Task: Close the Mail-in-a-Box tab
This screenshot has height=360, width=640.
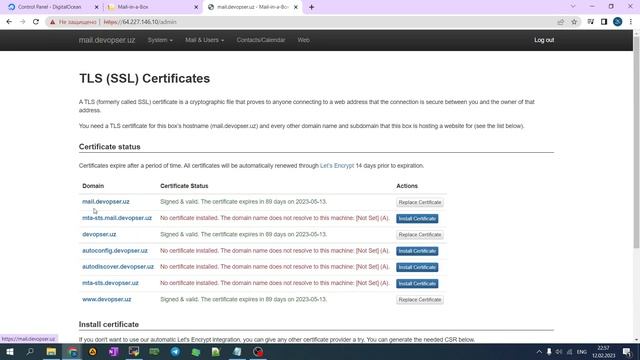Action: tap(196, 7)
